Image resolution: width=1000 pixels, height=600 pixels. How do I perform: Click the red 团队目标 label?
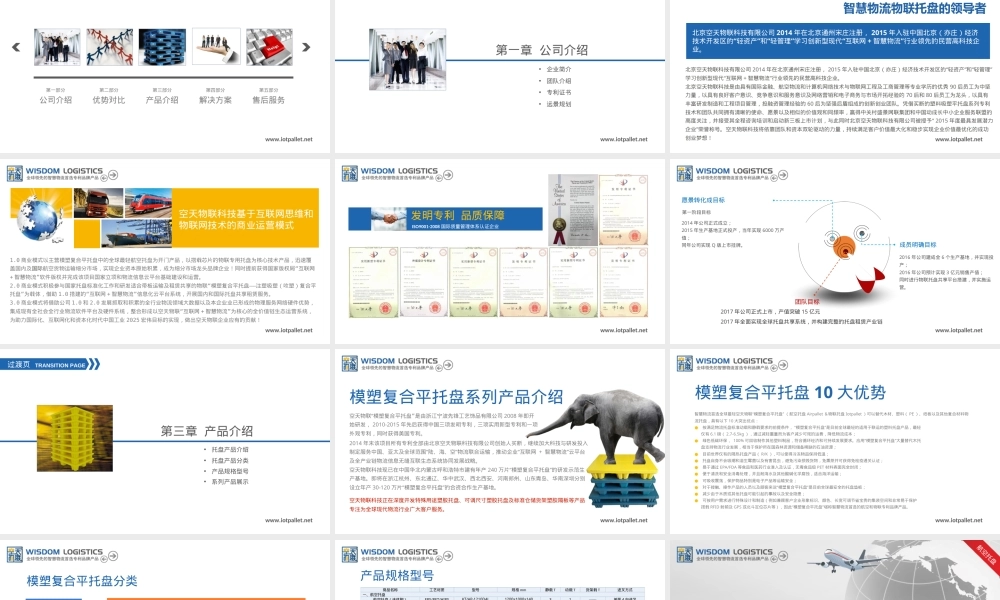(807, 302)
